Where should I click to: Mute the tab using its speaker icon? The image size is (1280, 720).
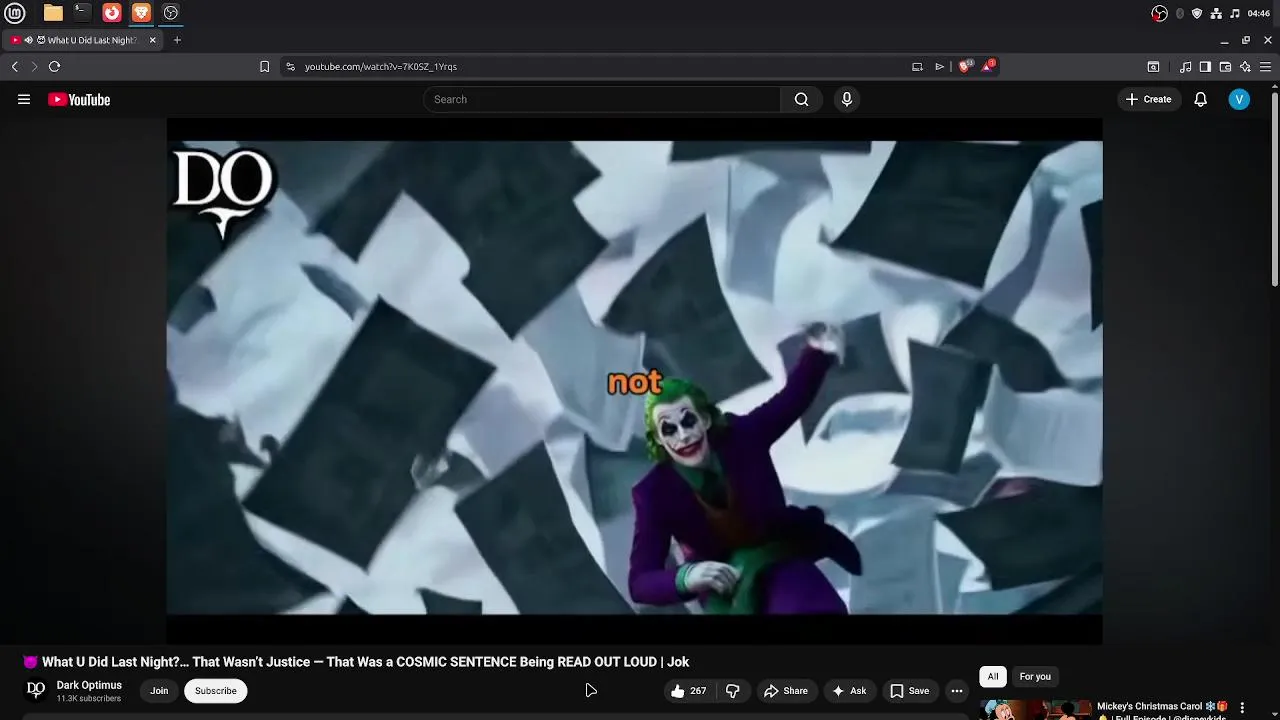28,40
